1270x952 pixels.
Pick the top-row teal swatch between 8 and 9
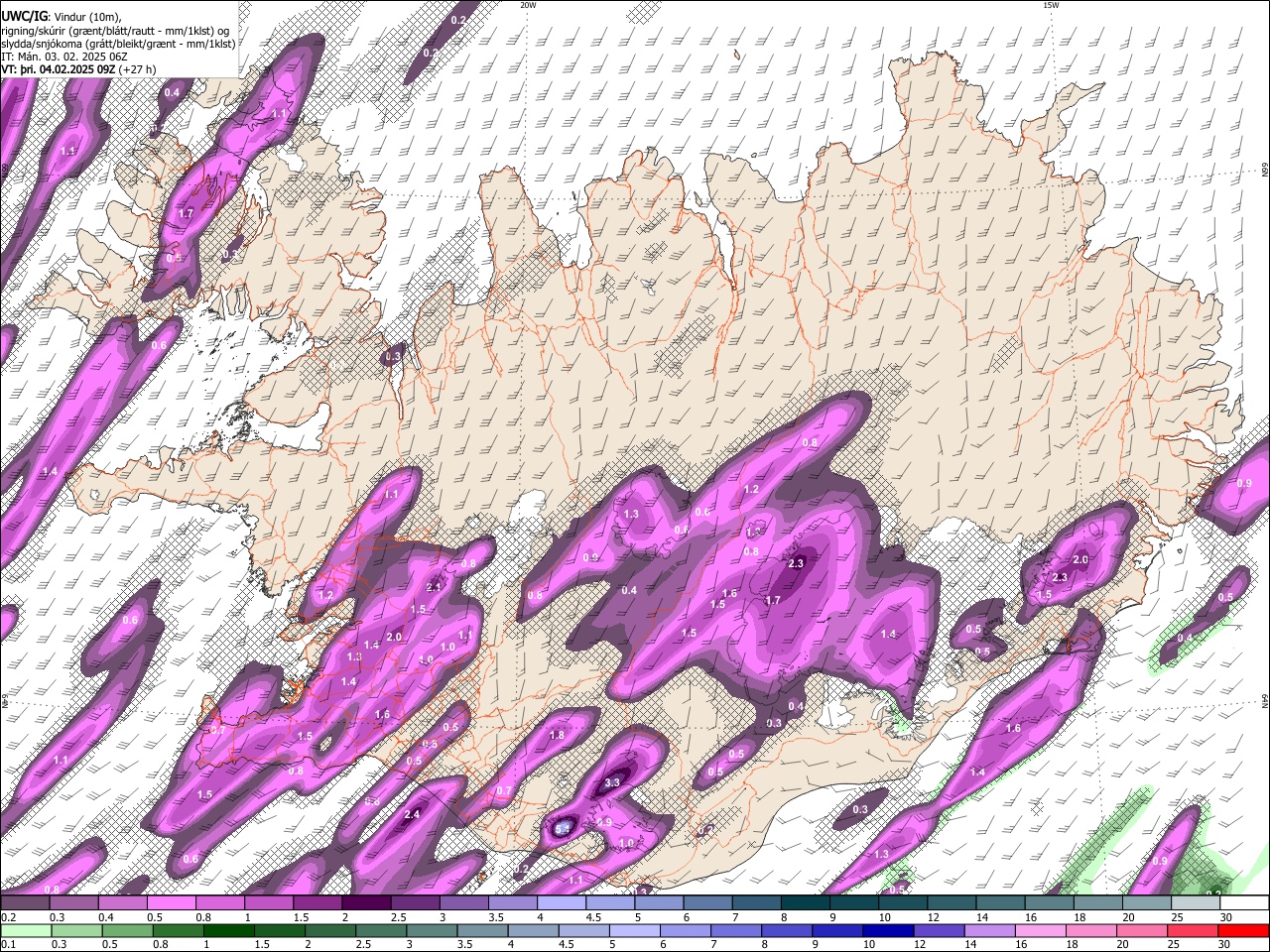(805, 902)
